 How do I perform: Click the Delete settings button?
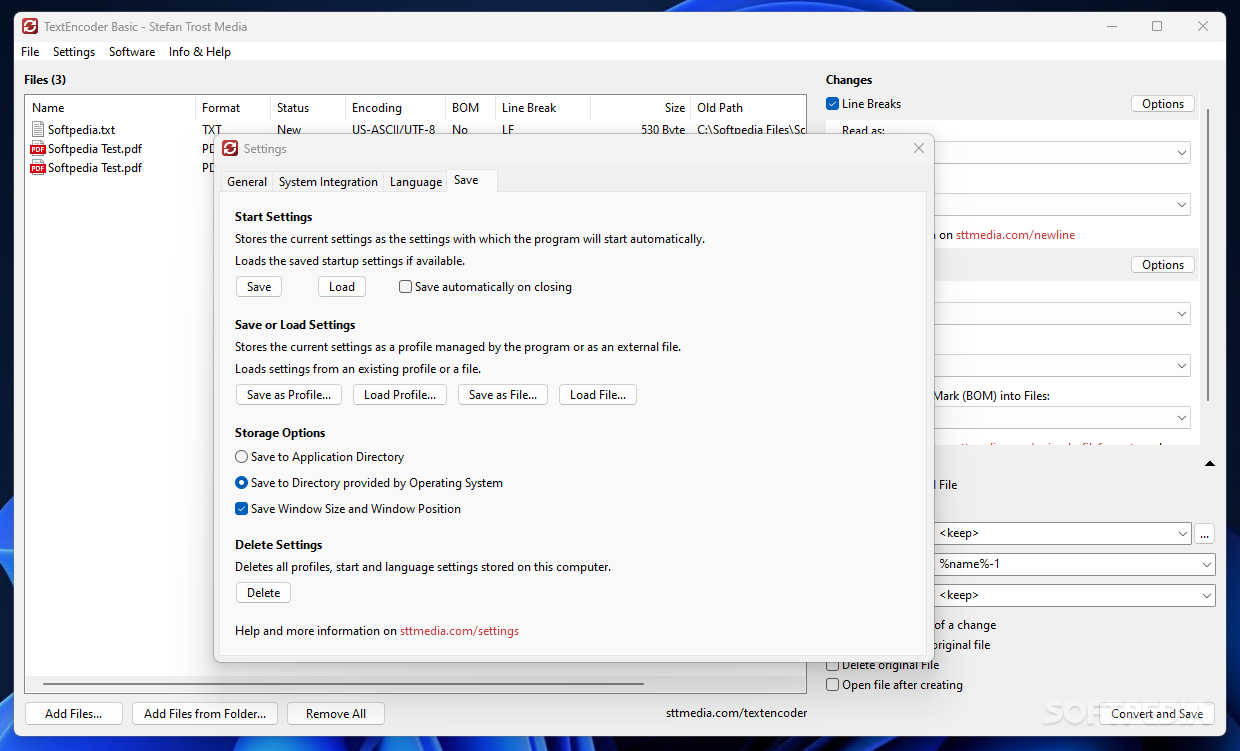(x=264, y=593)
